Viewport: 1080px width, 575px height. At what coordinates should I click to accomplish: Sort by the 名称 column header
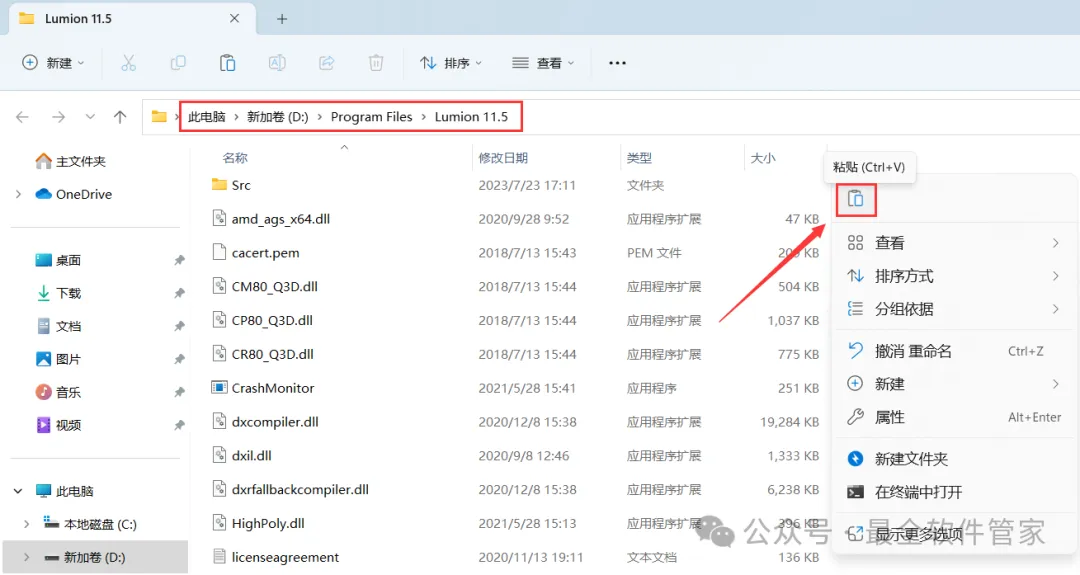pos(235,158)
